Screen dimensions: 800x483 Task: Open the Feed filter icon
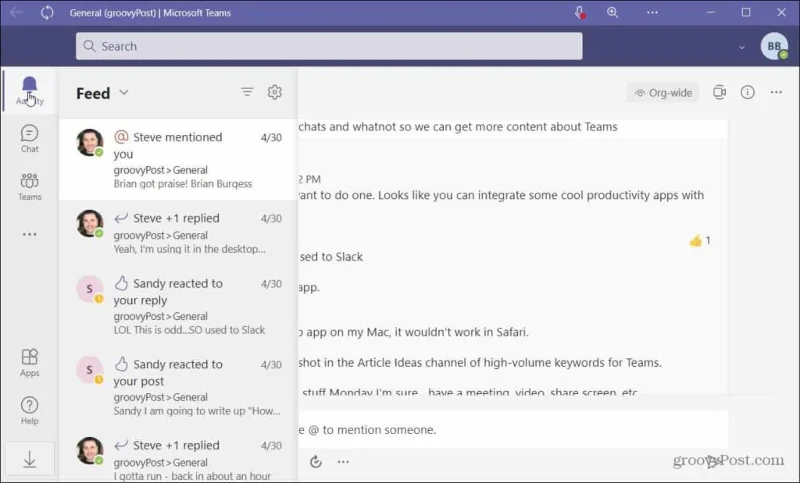click(x=247, y=92)
